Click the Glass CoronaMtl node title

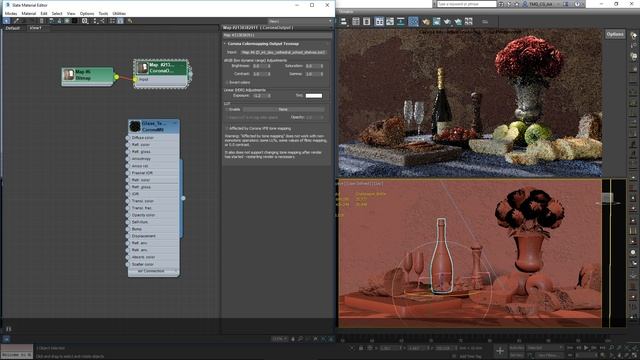pos(153,126)
